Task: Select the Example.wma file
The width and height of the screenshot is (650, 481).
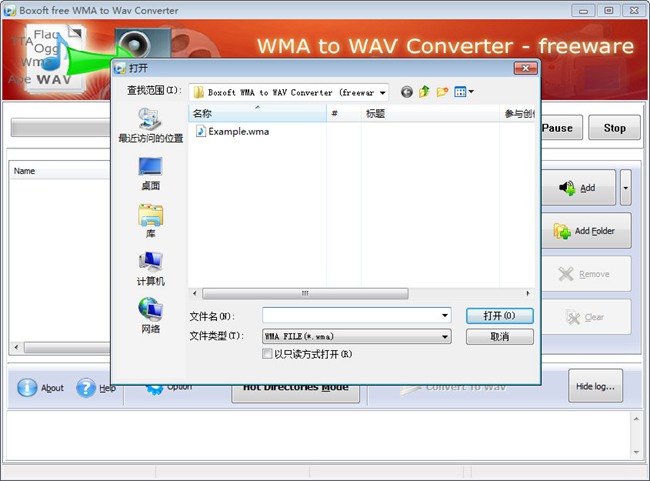Action: (233, 131)
